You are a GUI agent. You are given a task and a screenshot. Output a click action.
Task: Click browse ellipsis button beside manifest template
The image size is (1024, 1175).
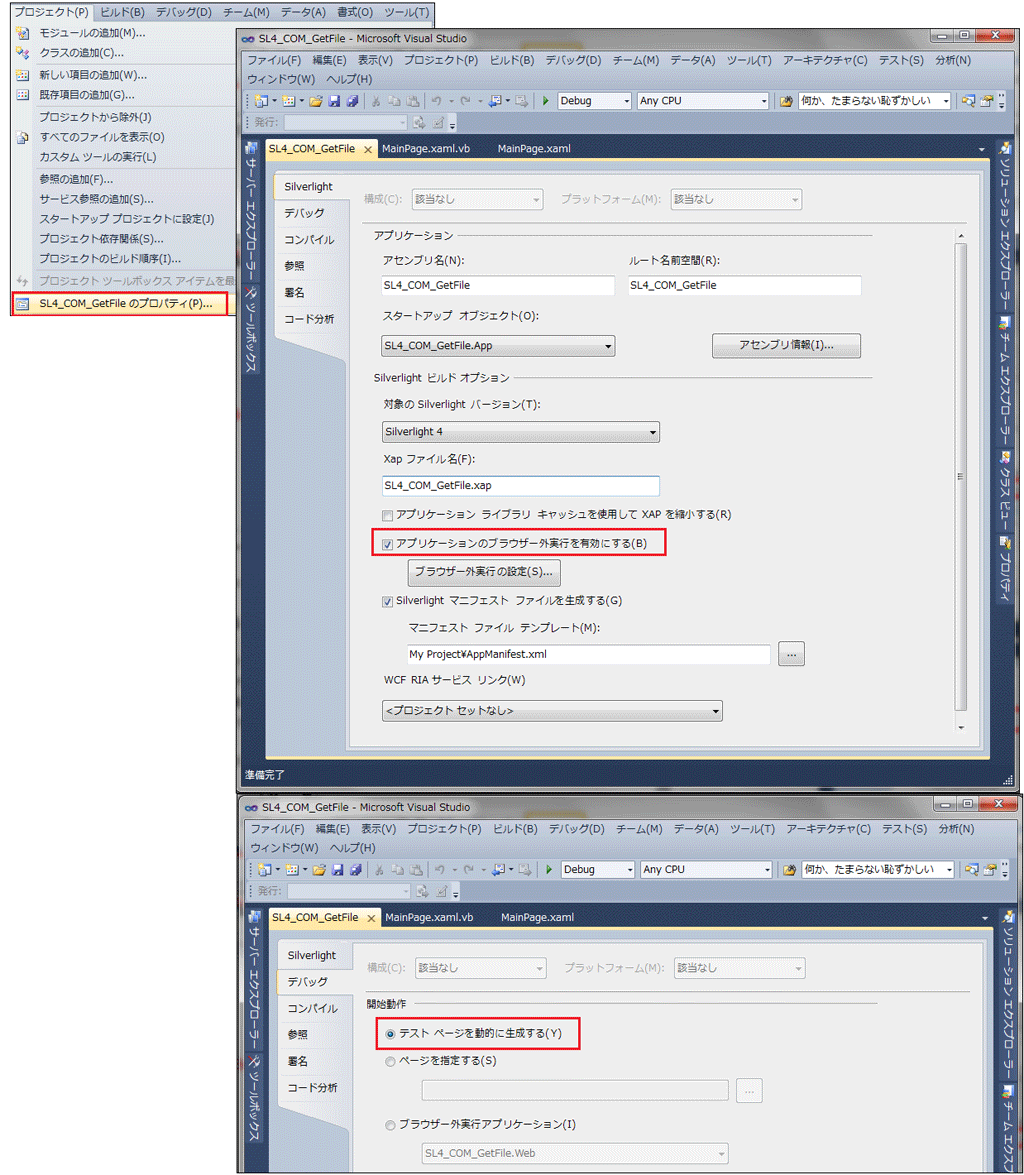tap(792, 655)
